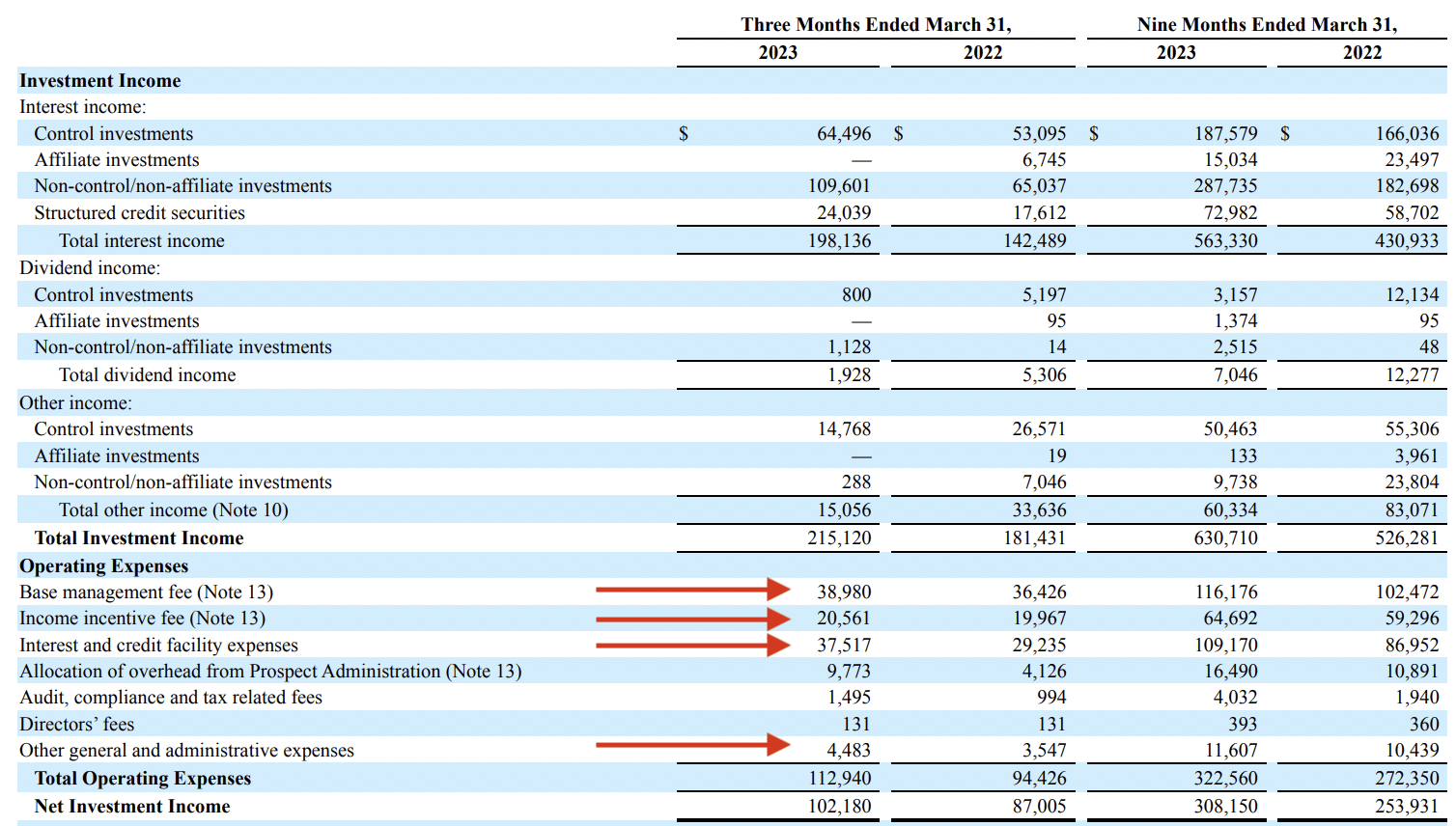1456x826 pixels.
Task: Click the value 60,334
Action: point(1231,510)
